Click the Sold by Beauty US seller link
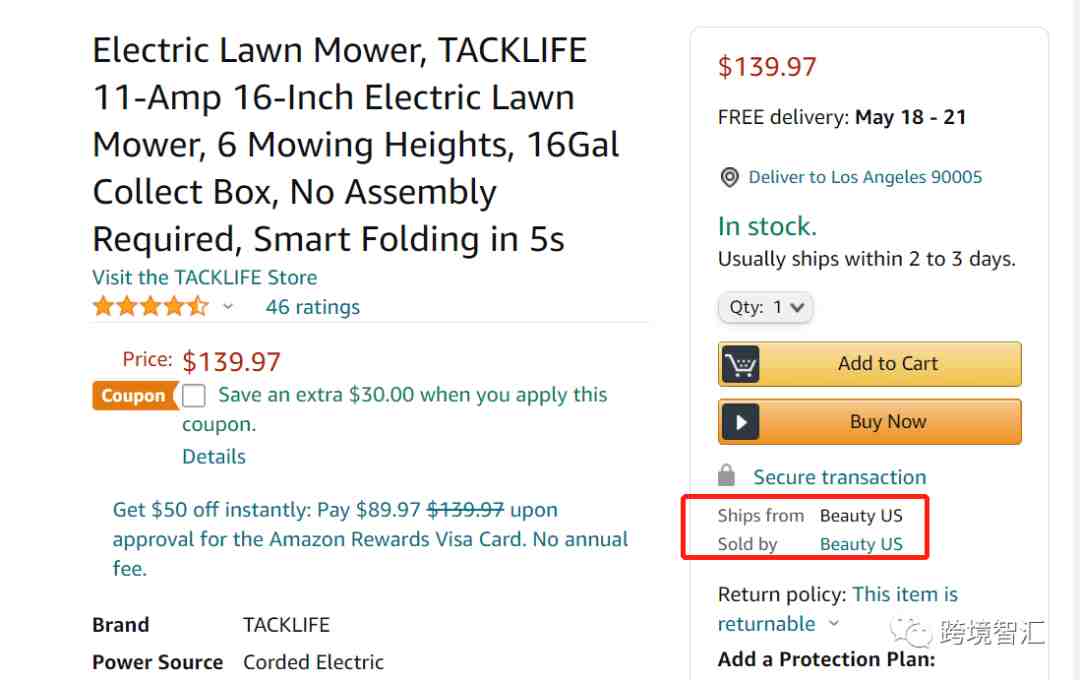Screen dimensions: 1080x680 pos(861,544)
